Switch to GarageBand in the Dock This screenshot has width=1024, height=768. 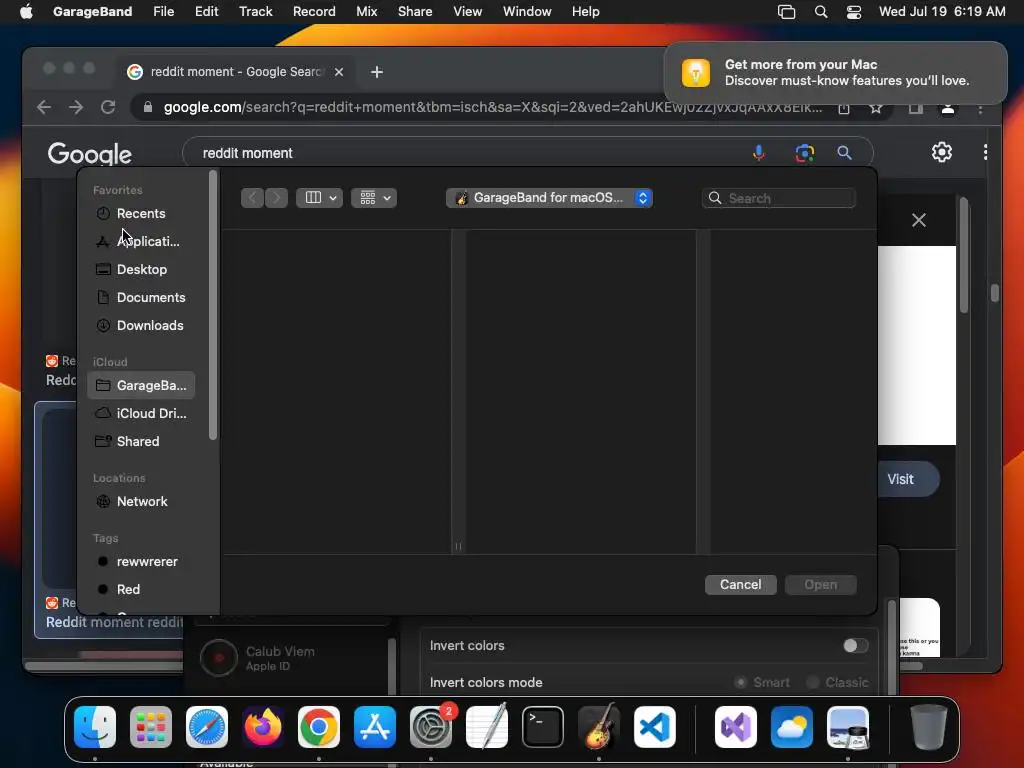(599, 727)
